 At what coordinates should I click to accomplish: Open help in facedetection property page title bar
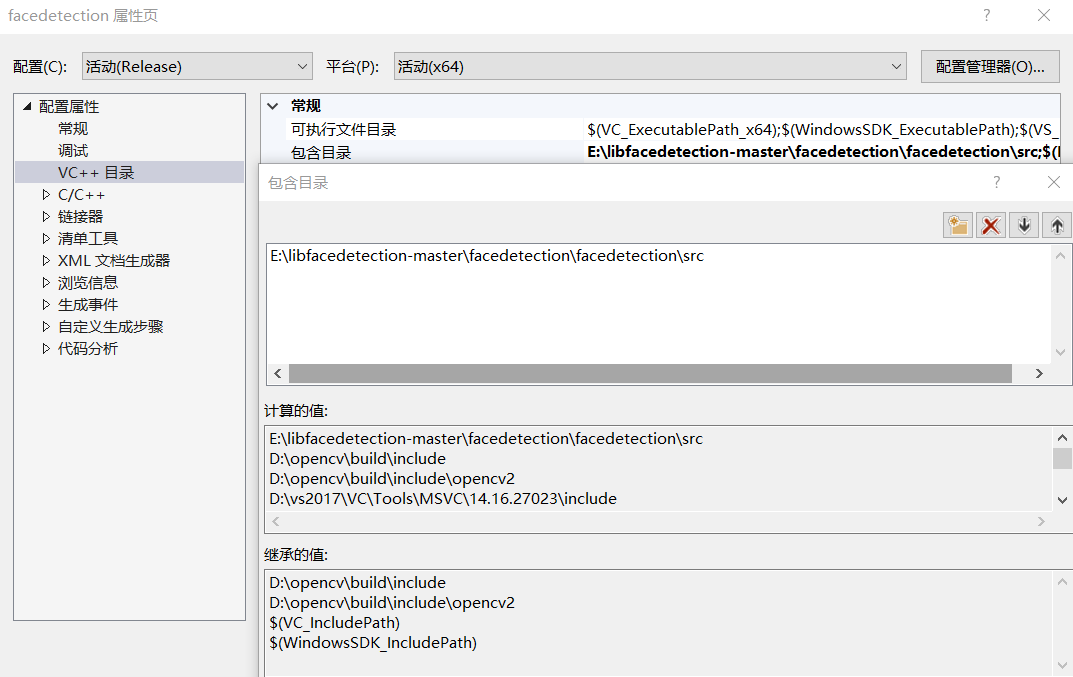point(986,15)
